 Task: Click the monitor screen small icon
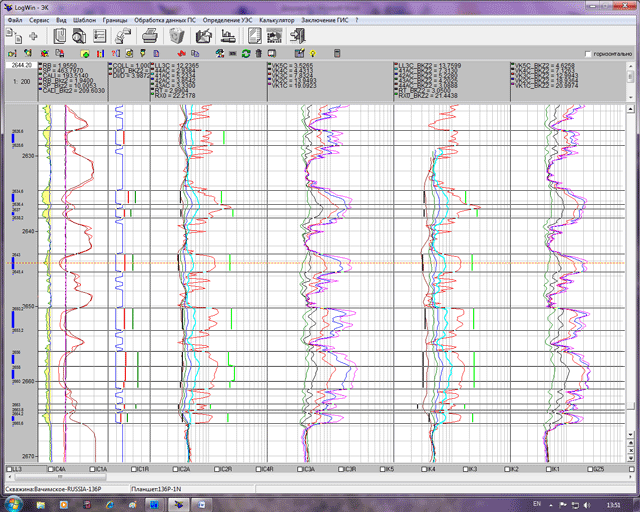click(x=271, y=53)
